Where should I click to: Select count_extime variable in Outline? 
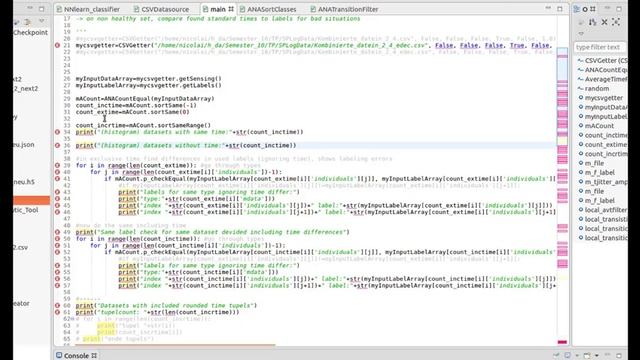click(602, 144)
